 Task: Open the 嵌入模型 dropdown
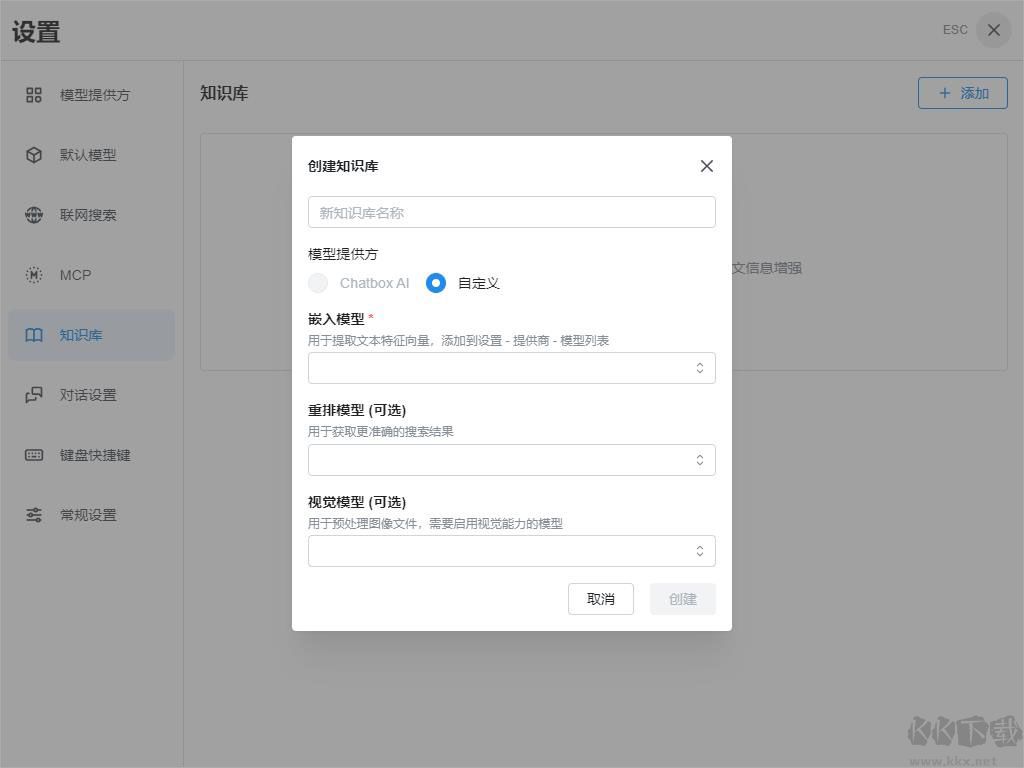pyautogui.click(x=511, y=368)
